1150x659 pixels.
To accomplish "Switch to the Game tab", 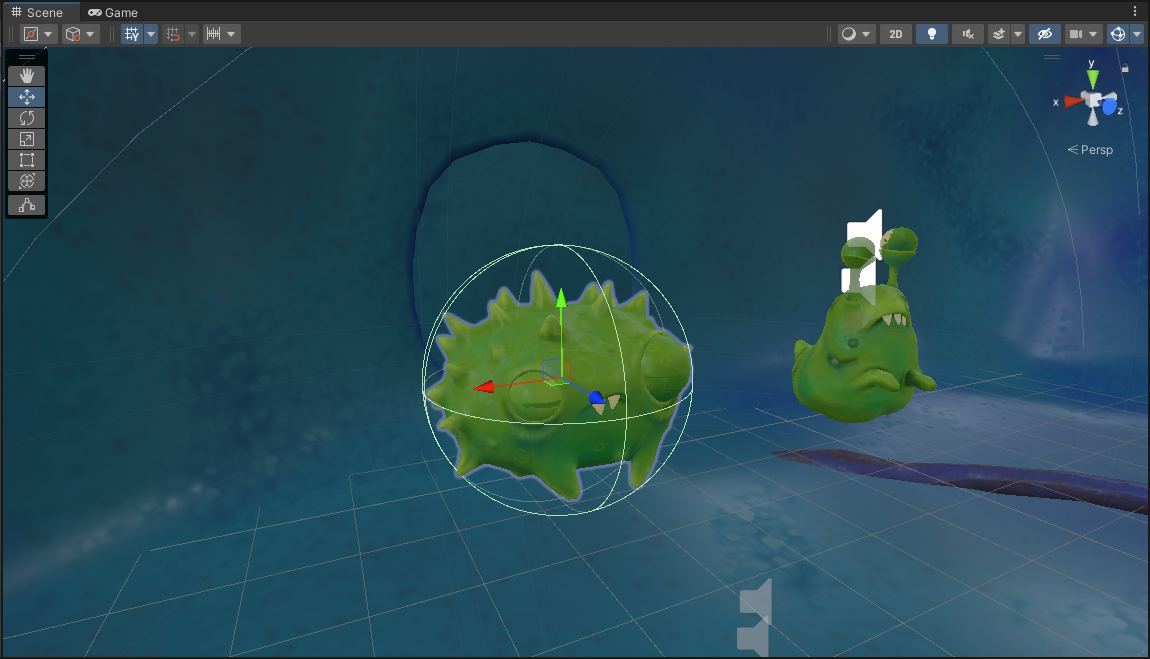I will click(113, 12).
